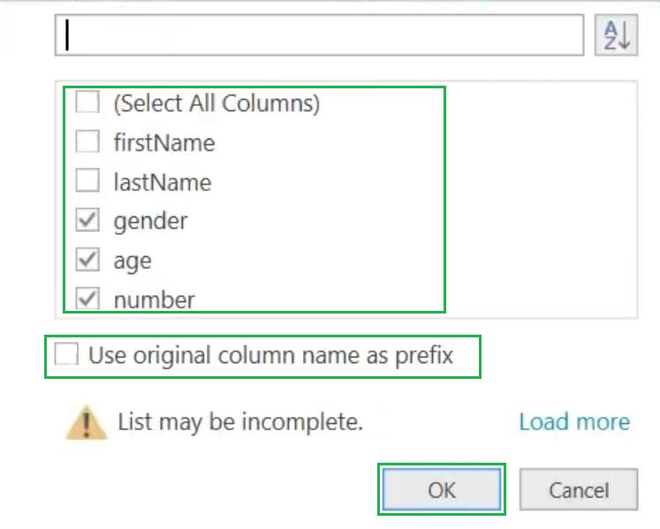The height and width of the screenshot is (529, 660).
Task: Enable Use original column name as prefix
Action: coord(67,355)
